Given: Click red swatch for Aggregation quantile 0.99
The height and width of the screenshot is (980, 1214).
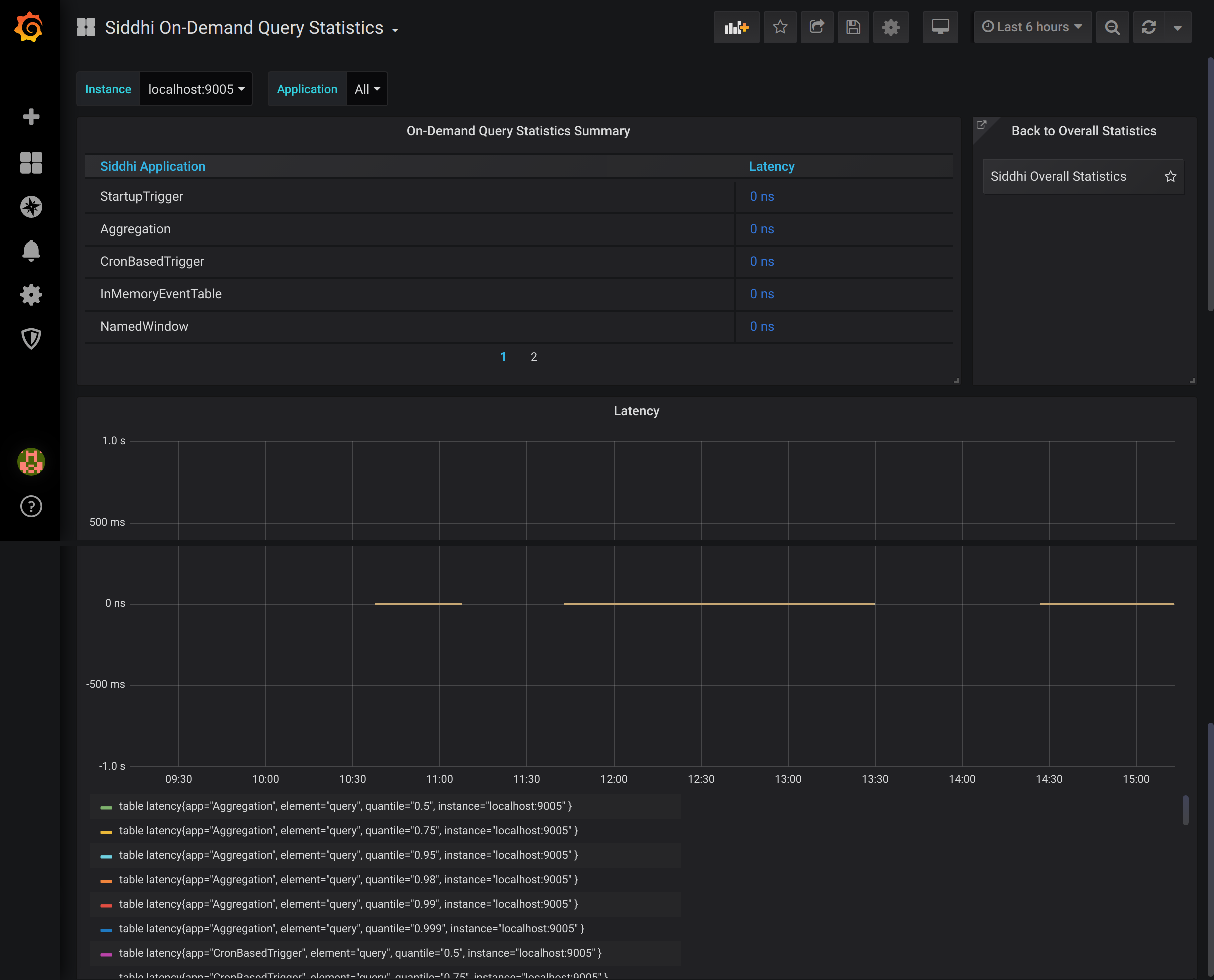Looking at the screenshot, I should click(106, 905).
